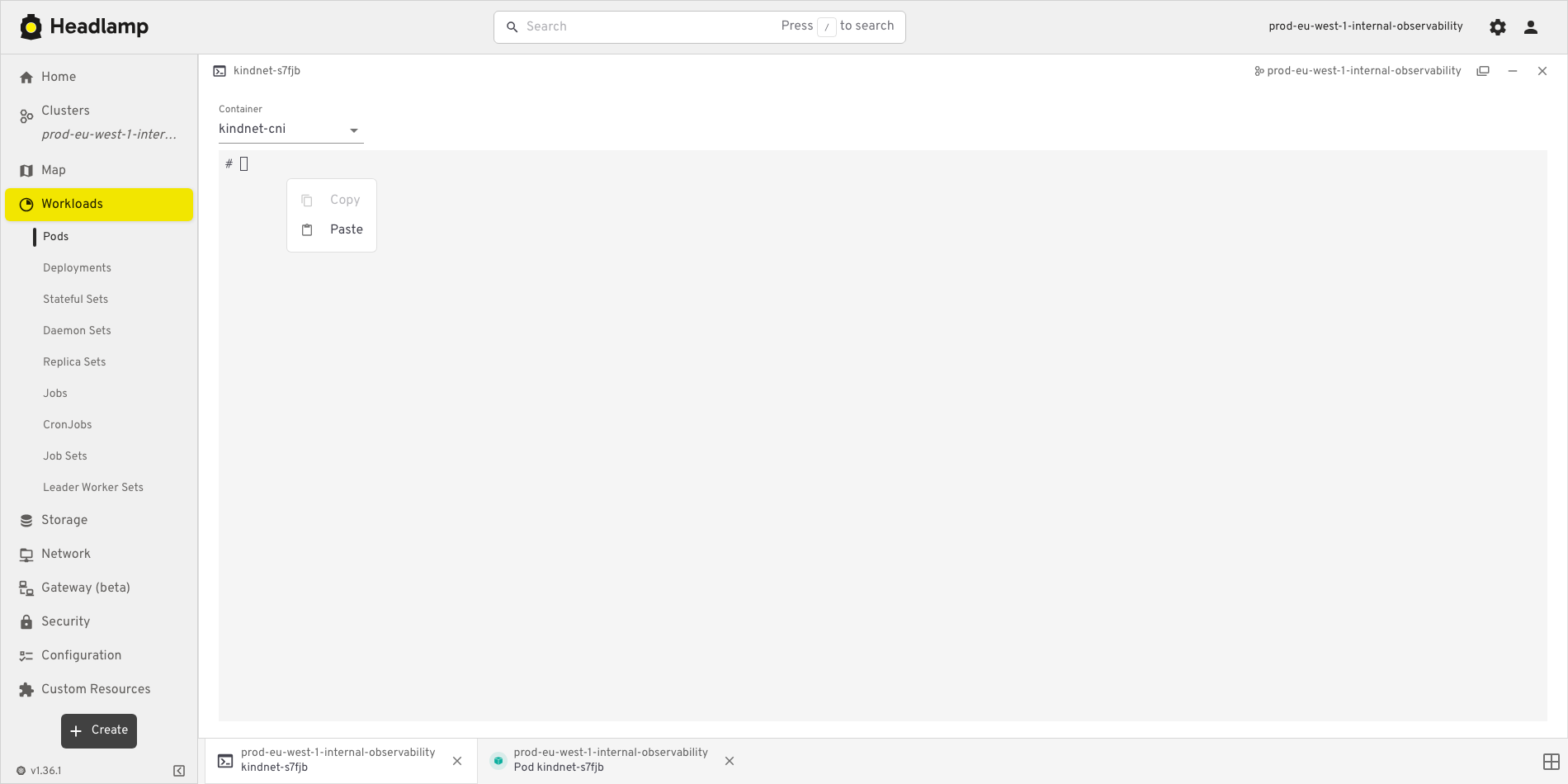Viewport: 1568px width, 784px height.
Task: Open the Gateway (beta) section
Action: point(99,588)
